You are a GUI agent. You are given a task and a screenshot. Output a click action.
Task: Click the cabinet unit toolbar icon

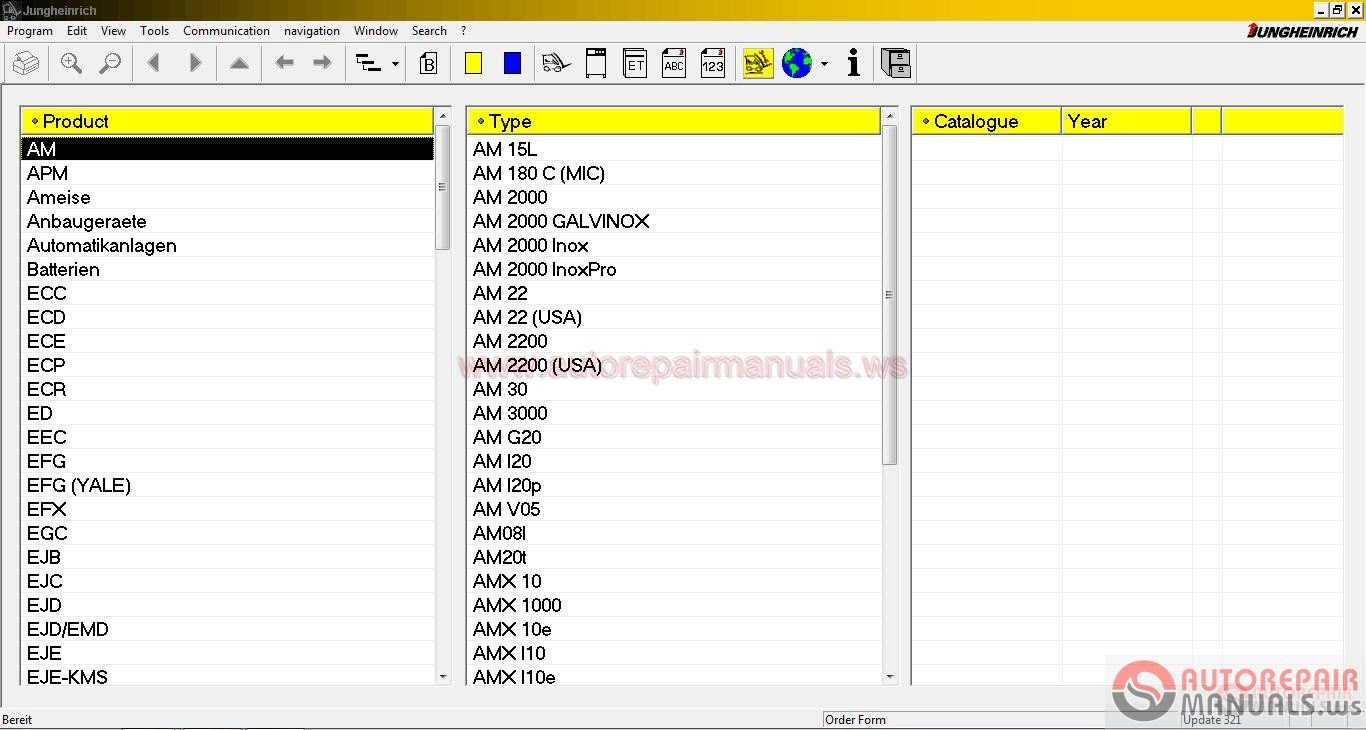pos(596,63)
